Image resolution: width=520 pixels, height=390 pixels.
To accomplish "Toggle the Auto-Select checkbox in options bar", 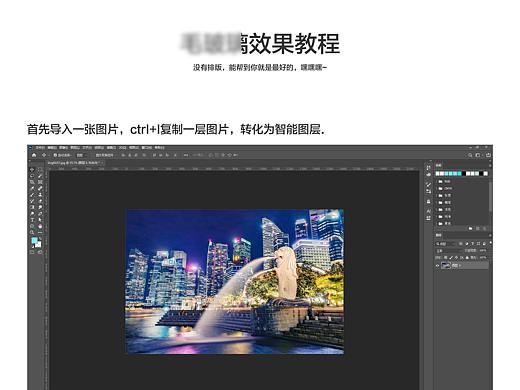I will (55, 155).
